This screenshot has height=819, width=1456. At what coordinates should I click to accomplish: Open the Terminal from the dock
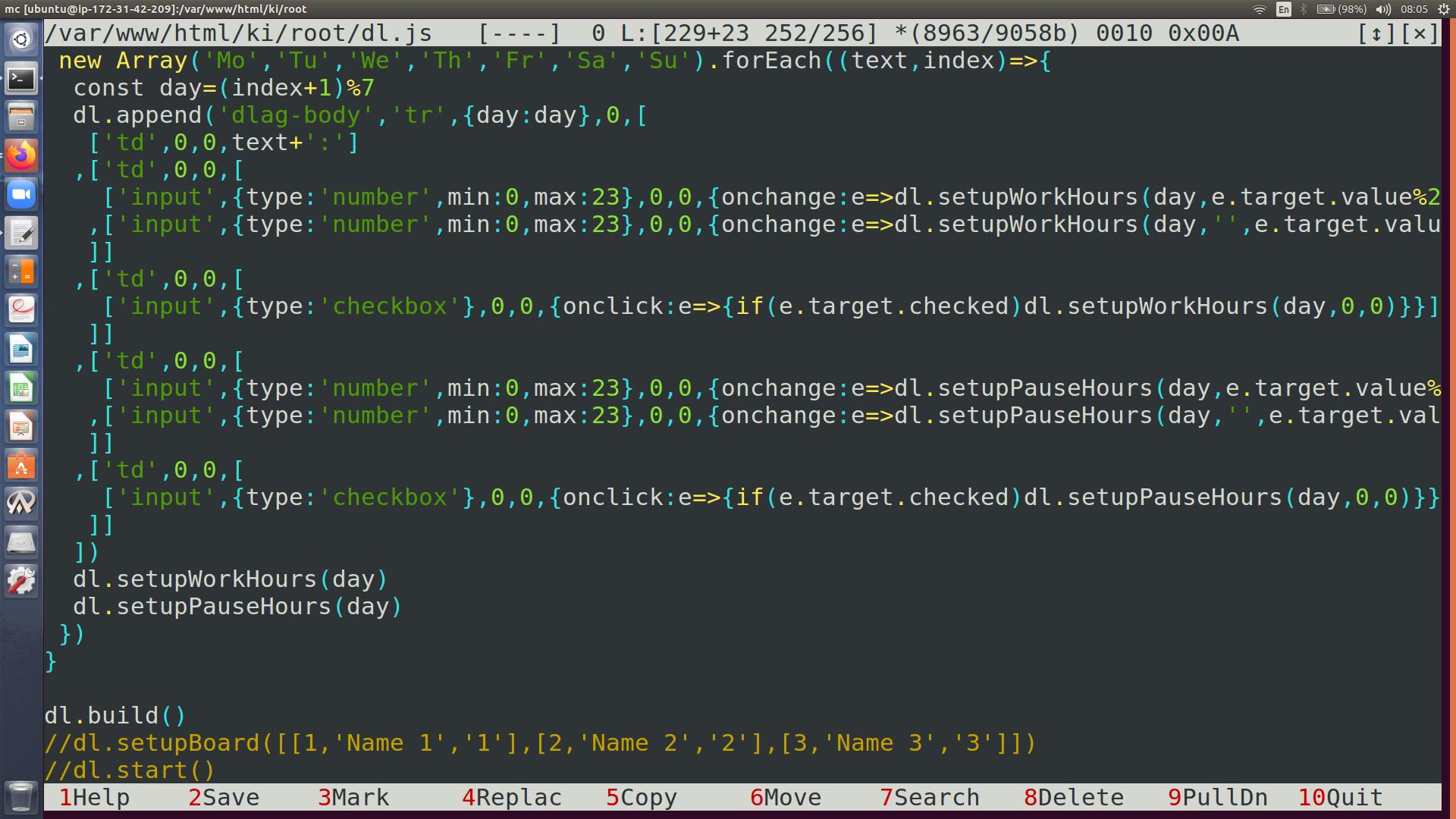click(x=21, y=79)
